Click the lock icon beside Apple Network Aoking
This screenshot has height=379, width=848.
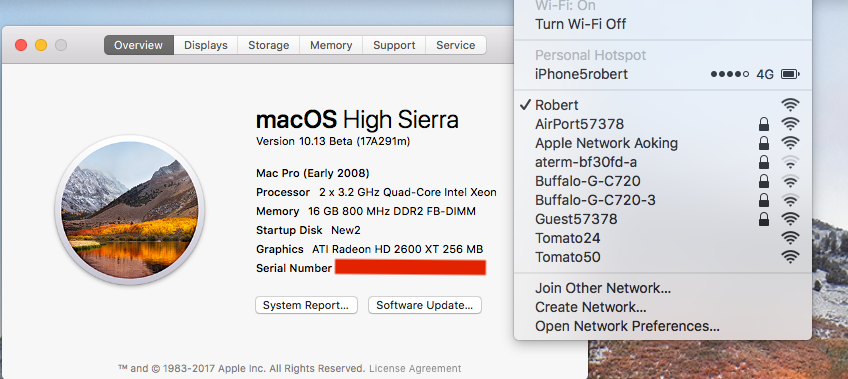(764, 143)
